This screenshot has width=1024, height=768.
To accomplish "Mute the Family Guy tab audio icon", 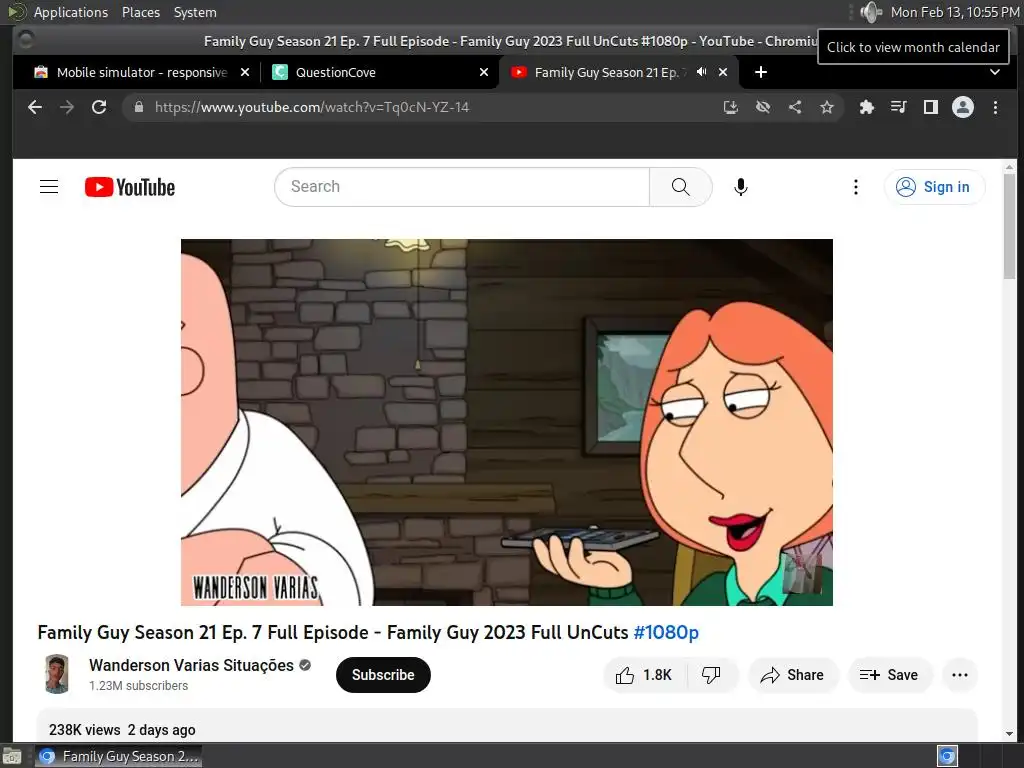I will (701, 72).
